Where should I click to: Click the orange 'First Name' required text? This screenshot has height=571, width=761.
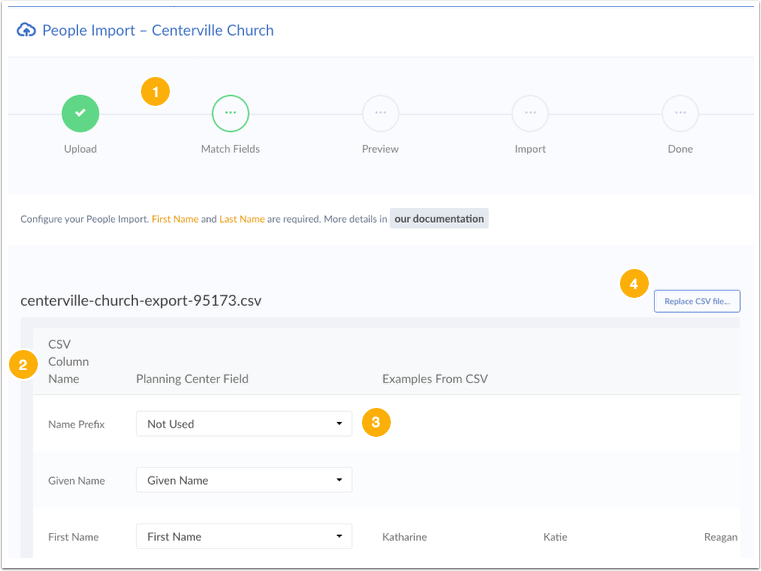coord(175,219)
